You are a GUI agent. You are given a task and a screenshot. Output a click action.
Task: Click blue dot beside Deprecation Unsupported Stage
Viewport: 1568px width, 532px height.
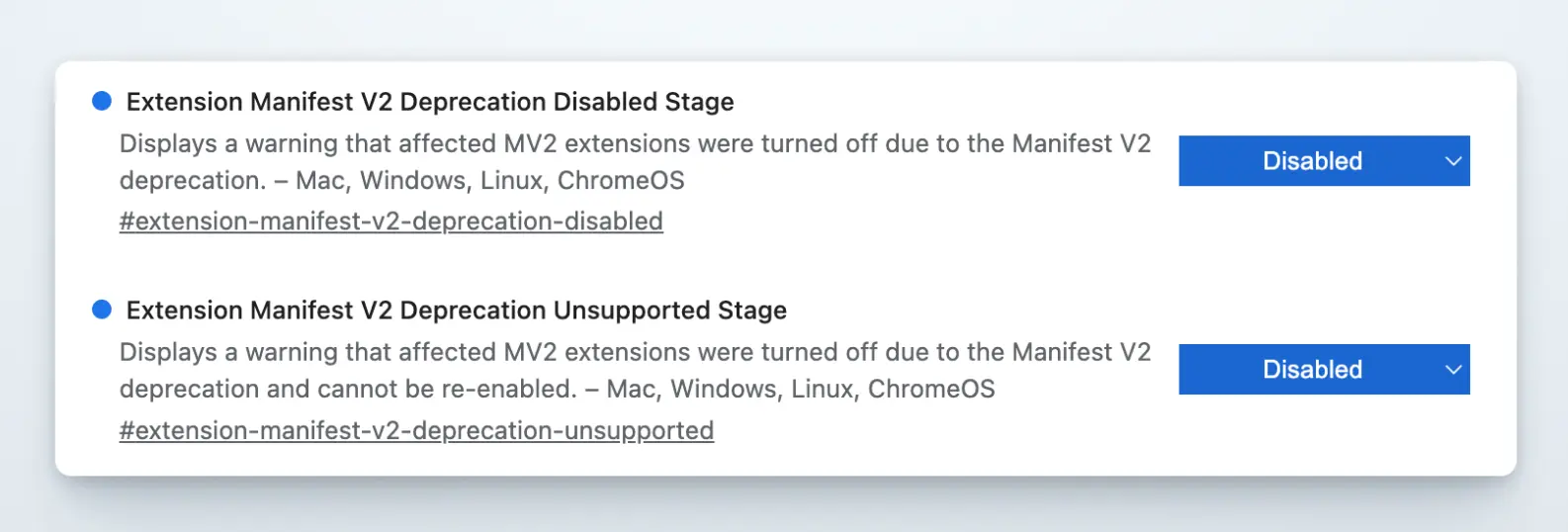click(102, 310)
